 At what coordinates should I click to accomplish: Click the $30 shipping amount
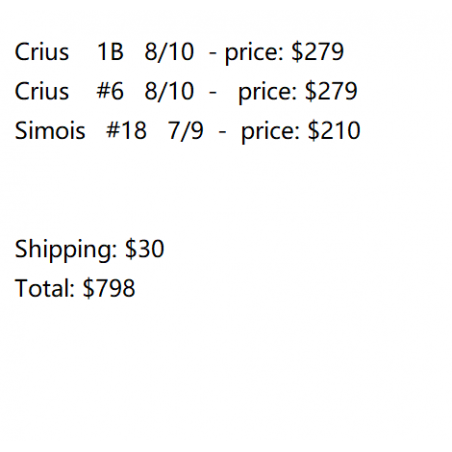coord(144,249)
